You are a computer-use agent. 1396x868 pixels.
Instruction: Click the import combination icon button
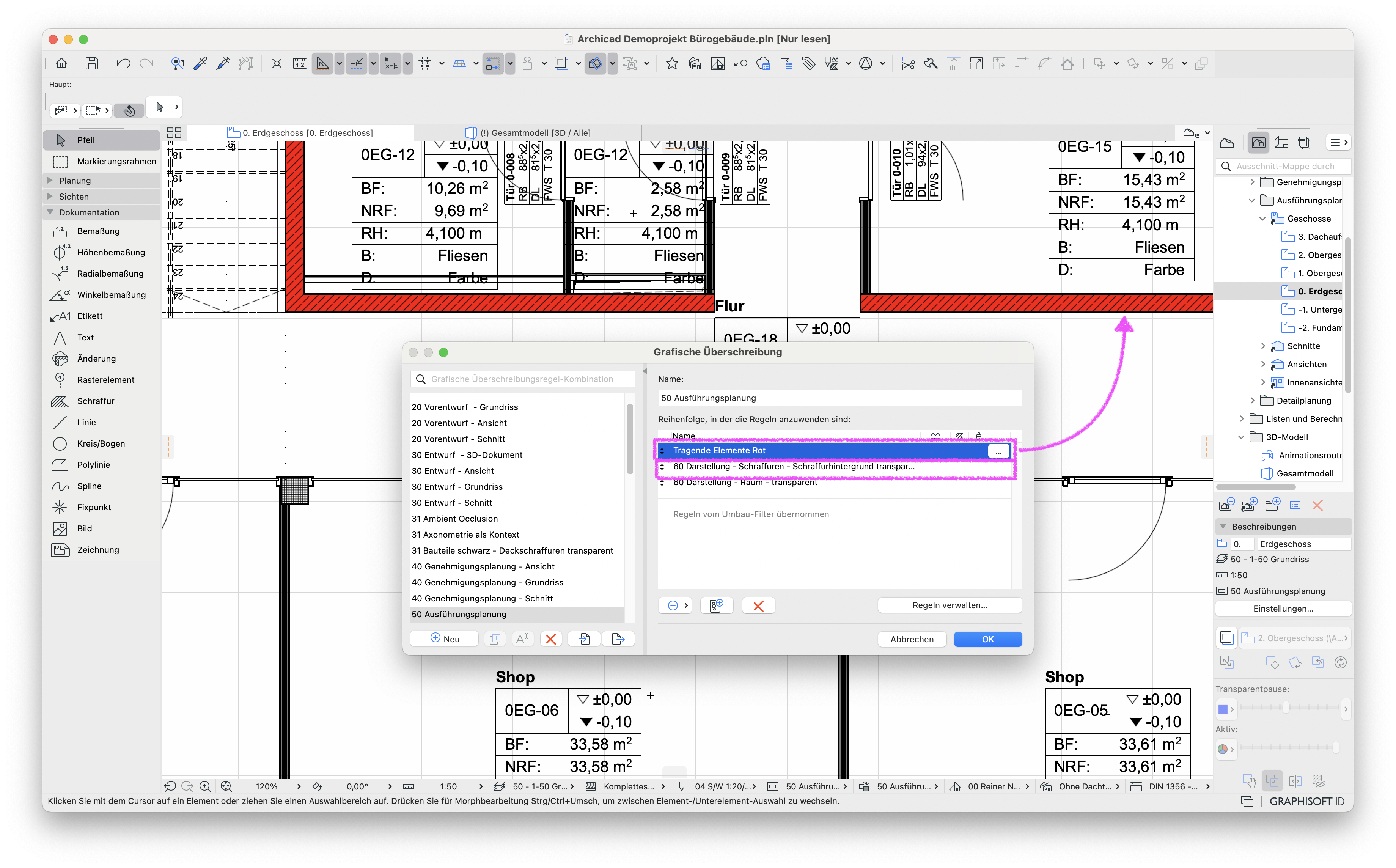tap(584, 639)
